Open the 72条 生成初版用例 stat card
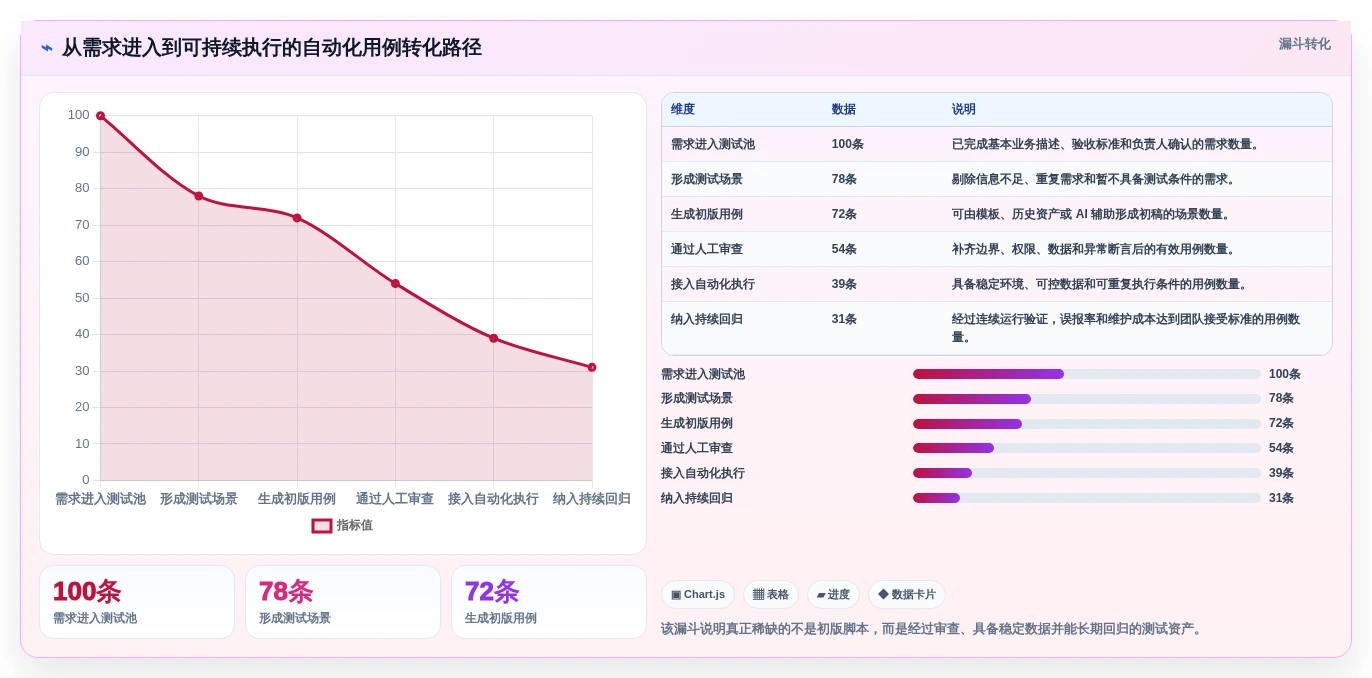 (x=549, y=602)
